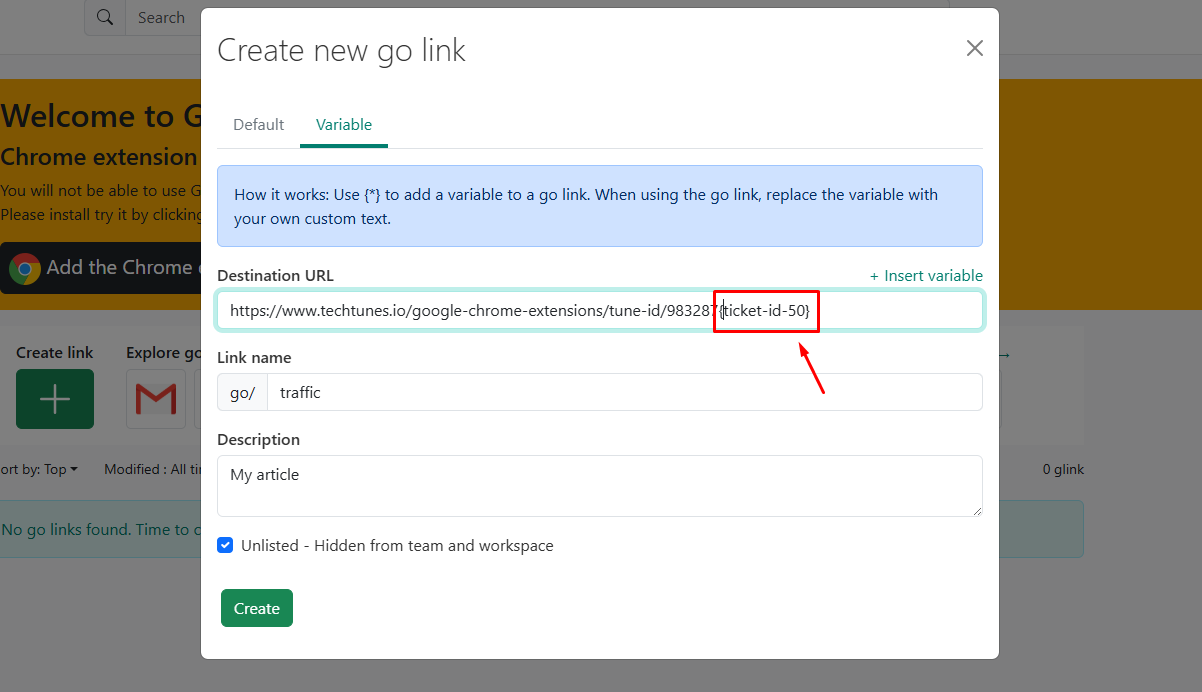Open the Modified filter dropdown
This screenshot has width=1202, height=692.
click(153, 469)
